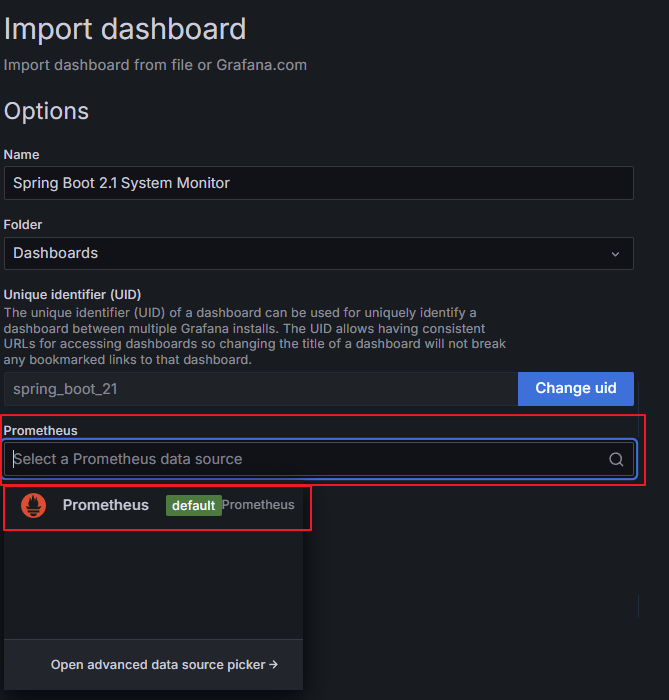The height and width of the screenshot is (700, 669).
Task: Select the Prometheus default data source option
Action: pyautogui.click(x=154, y=505)
